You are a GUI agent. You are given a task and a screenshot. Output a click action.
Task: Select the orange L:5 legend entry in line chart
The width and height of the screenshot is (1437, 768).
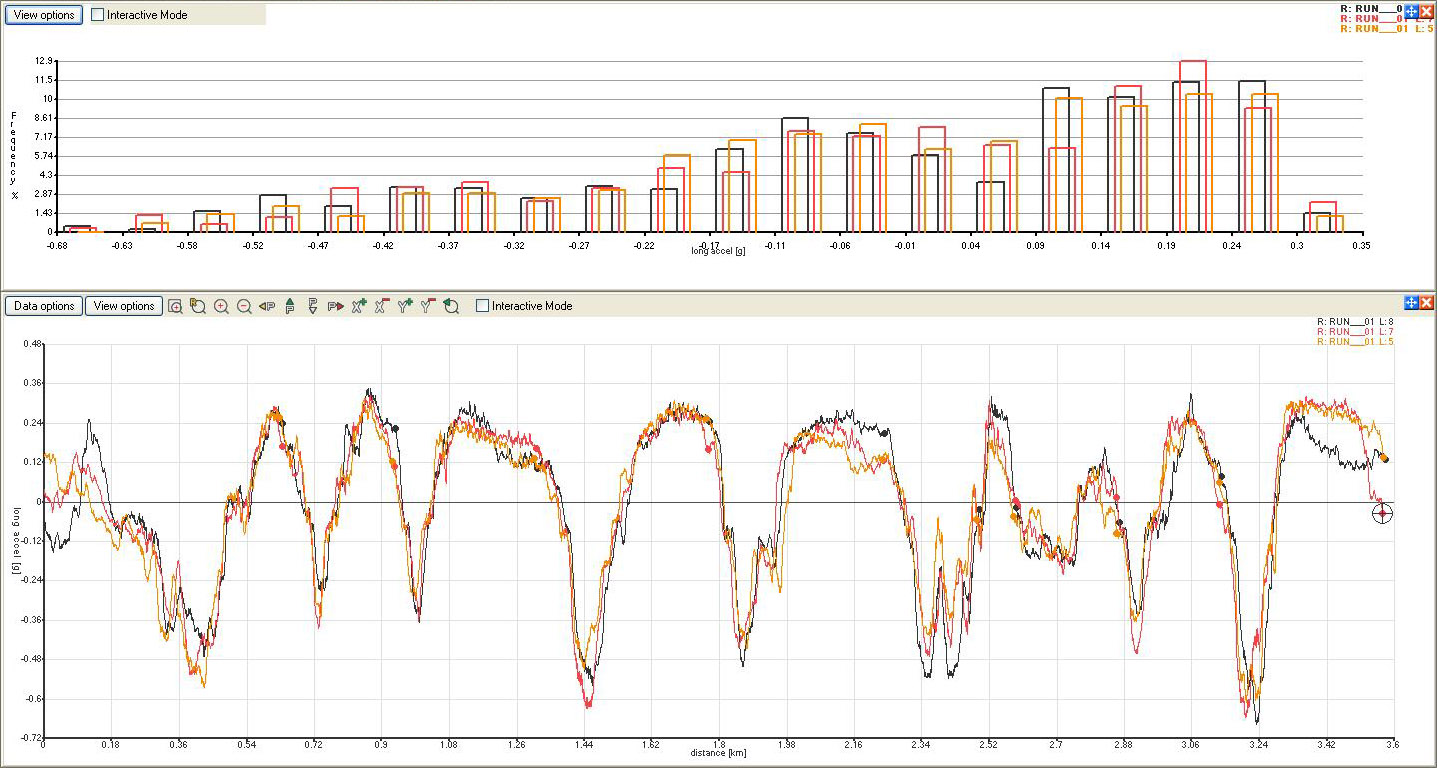1355,342
